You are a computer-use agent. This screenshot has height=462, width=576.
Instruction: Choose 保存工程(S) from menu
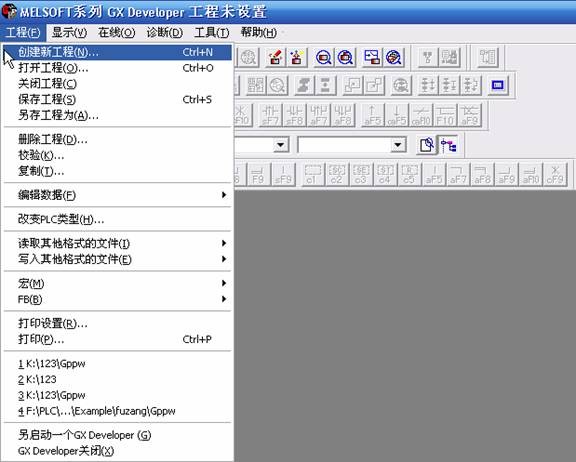[x=118, y=100]
